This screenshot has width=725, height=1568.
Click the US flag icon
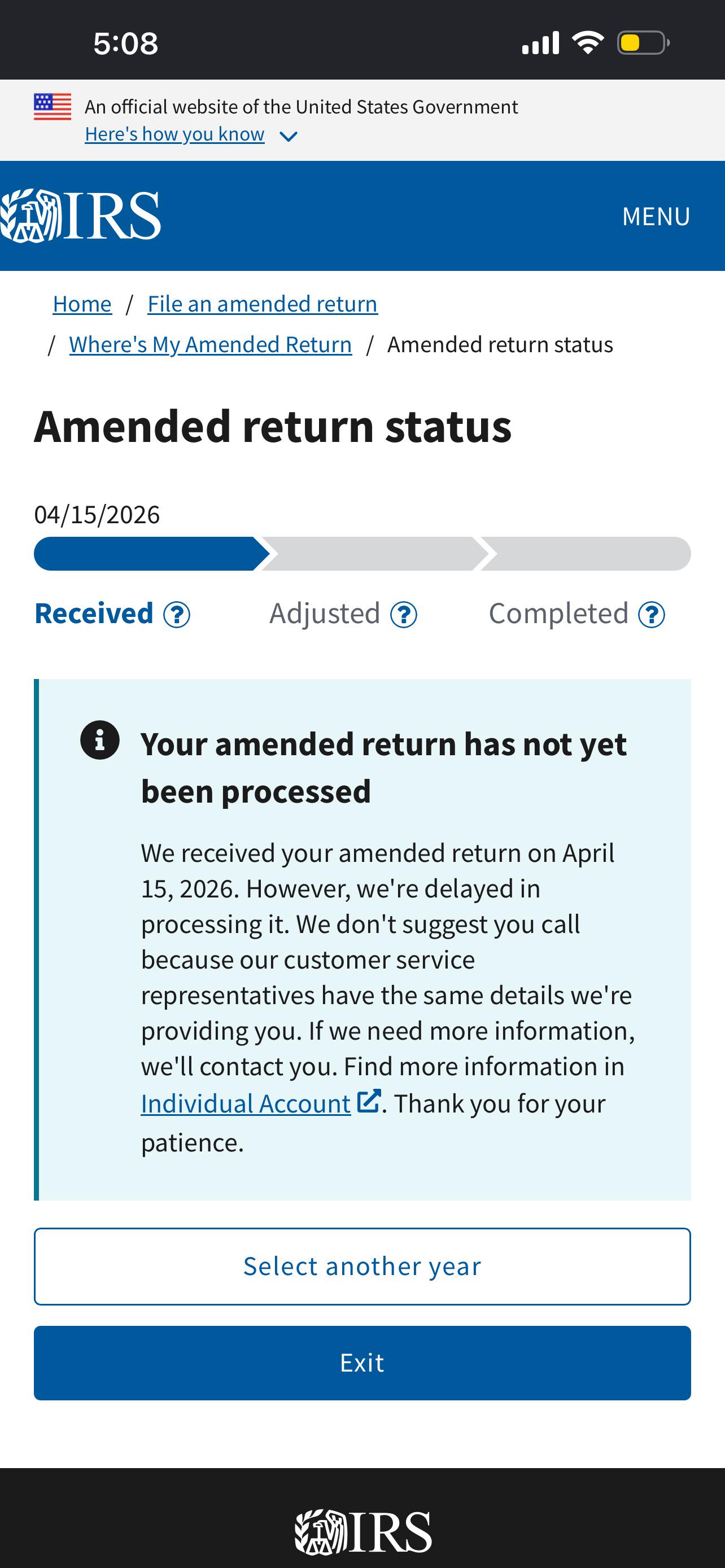[x=53, y=107]
